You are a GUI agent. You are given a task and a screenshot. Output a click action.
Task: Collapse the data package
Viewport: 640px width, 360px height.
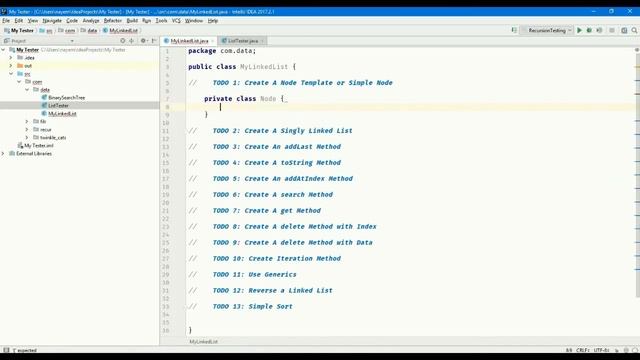[27, 90]
